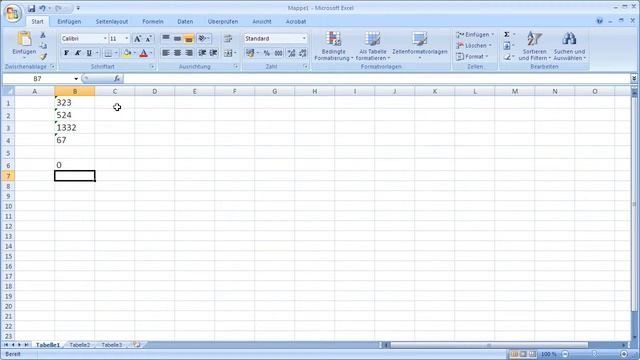
Task: Enable wrap text for the cell
Action: 228,38
